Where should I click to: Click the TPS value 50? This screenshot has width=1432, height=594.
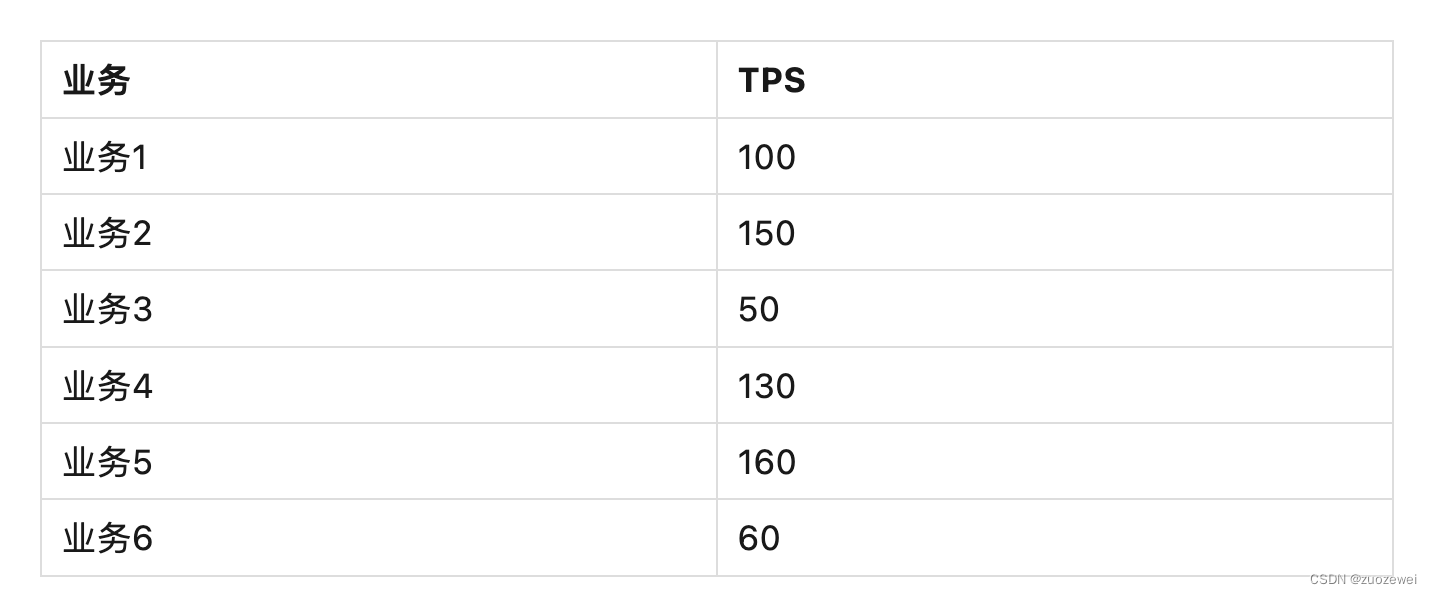(759, 310)
